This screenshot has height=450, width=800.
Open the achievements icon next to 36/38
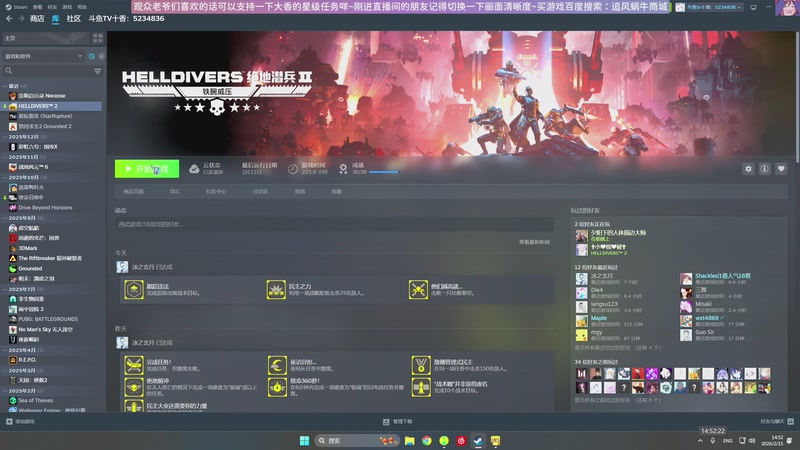pos(343,169)
